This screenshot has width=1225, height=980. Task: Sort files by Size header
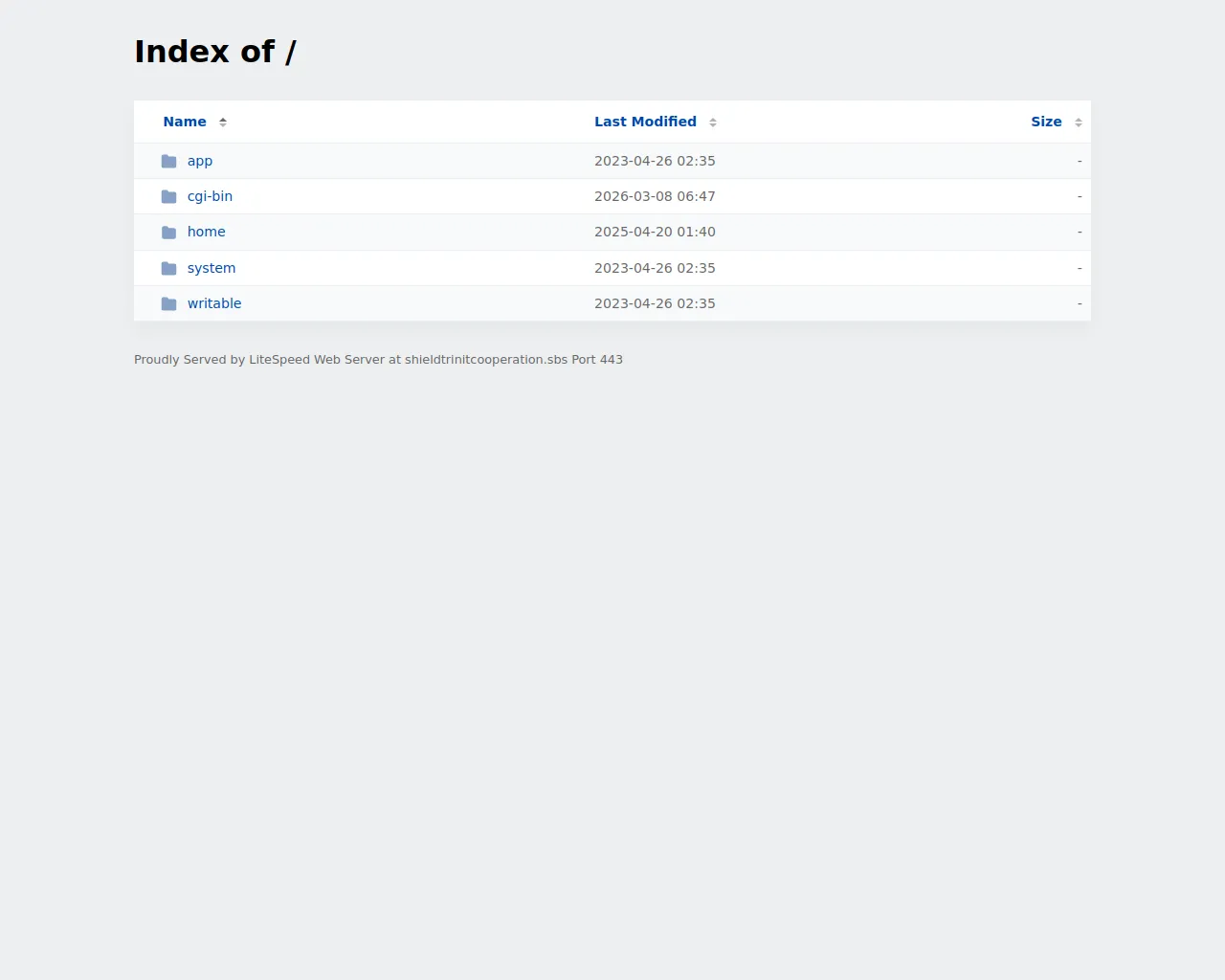coord(1046,122)
